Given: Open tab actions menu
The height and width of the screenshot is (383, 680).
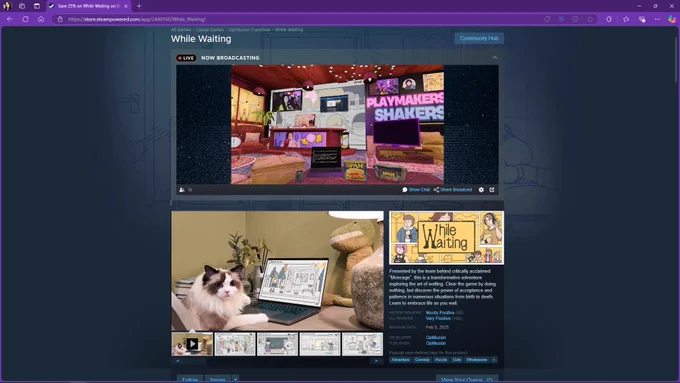Looking at the screenshot, I should point(37,6).
